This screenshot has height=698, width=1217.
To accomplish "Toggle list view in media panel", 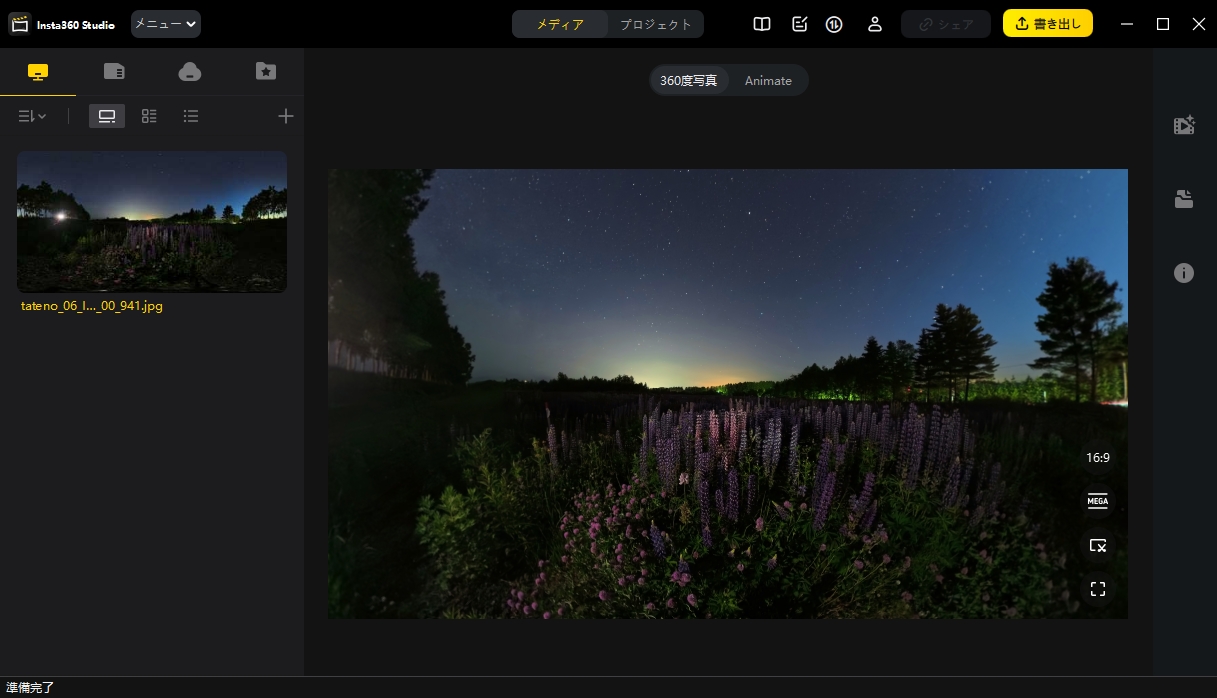I will (191, 116).
